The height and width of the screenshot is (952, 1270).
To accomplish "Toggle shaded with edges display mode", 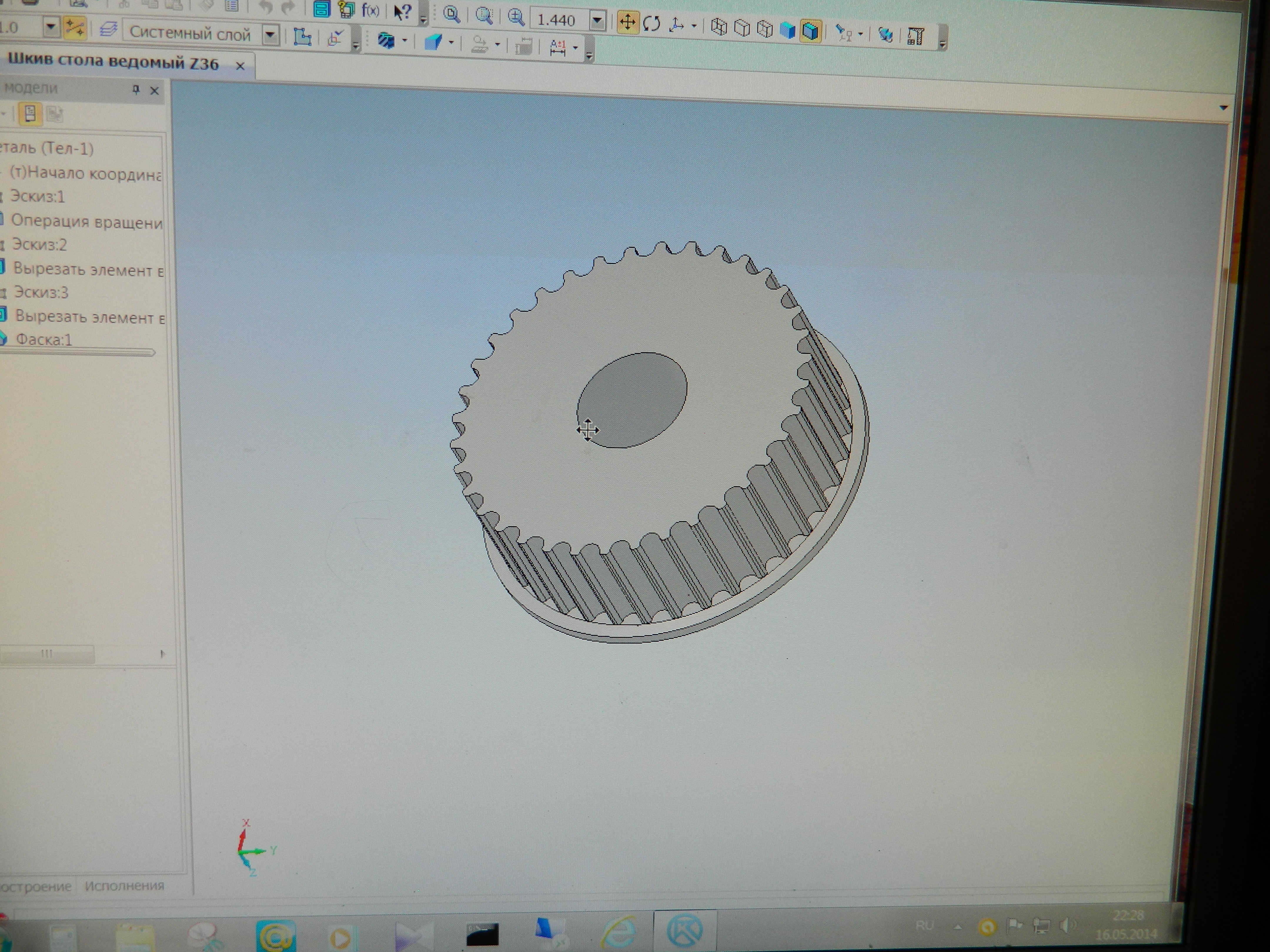I will tap(810, 31).
